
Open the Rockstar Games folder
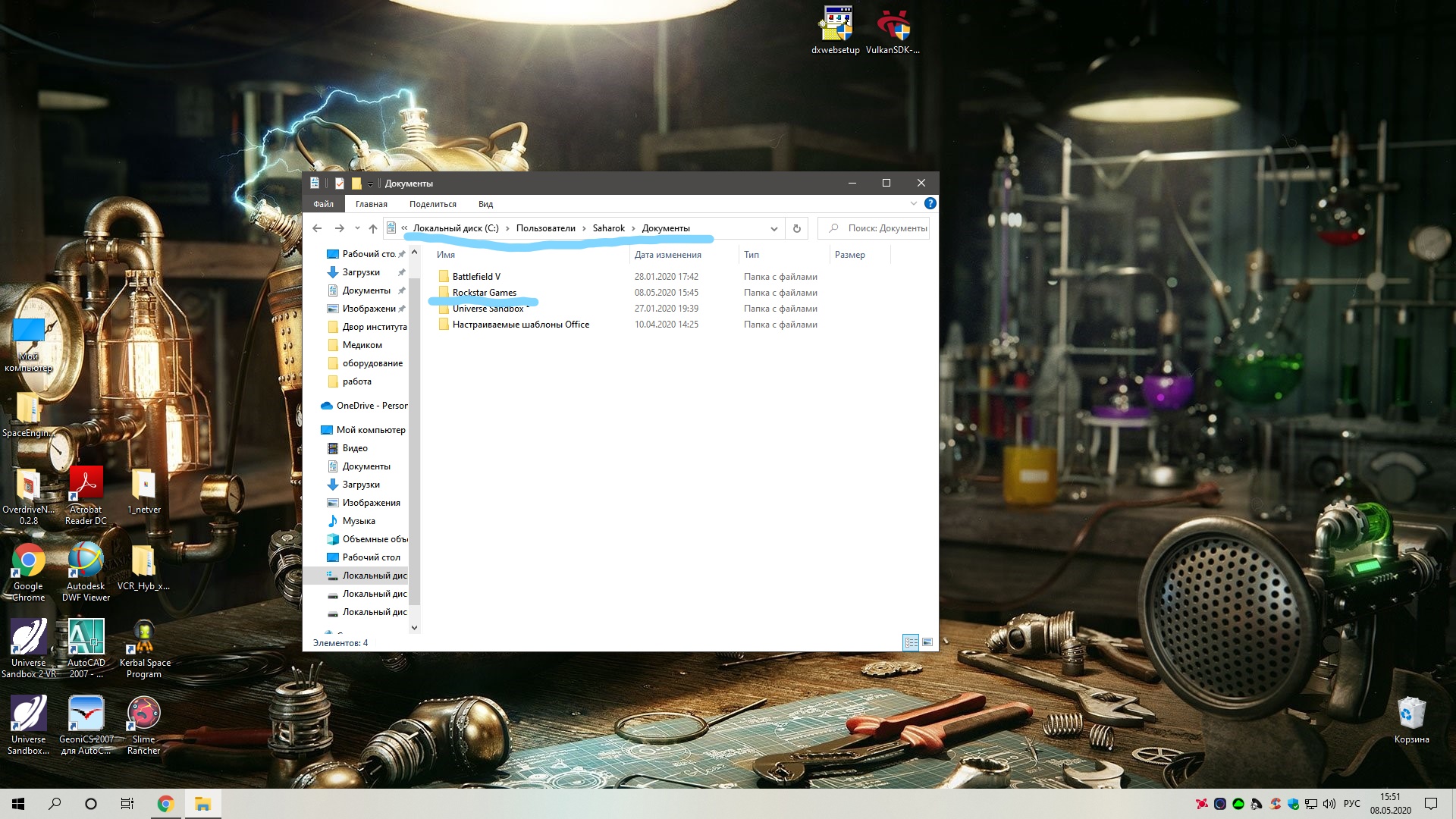[484, 293]
